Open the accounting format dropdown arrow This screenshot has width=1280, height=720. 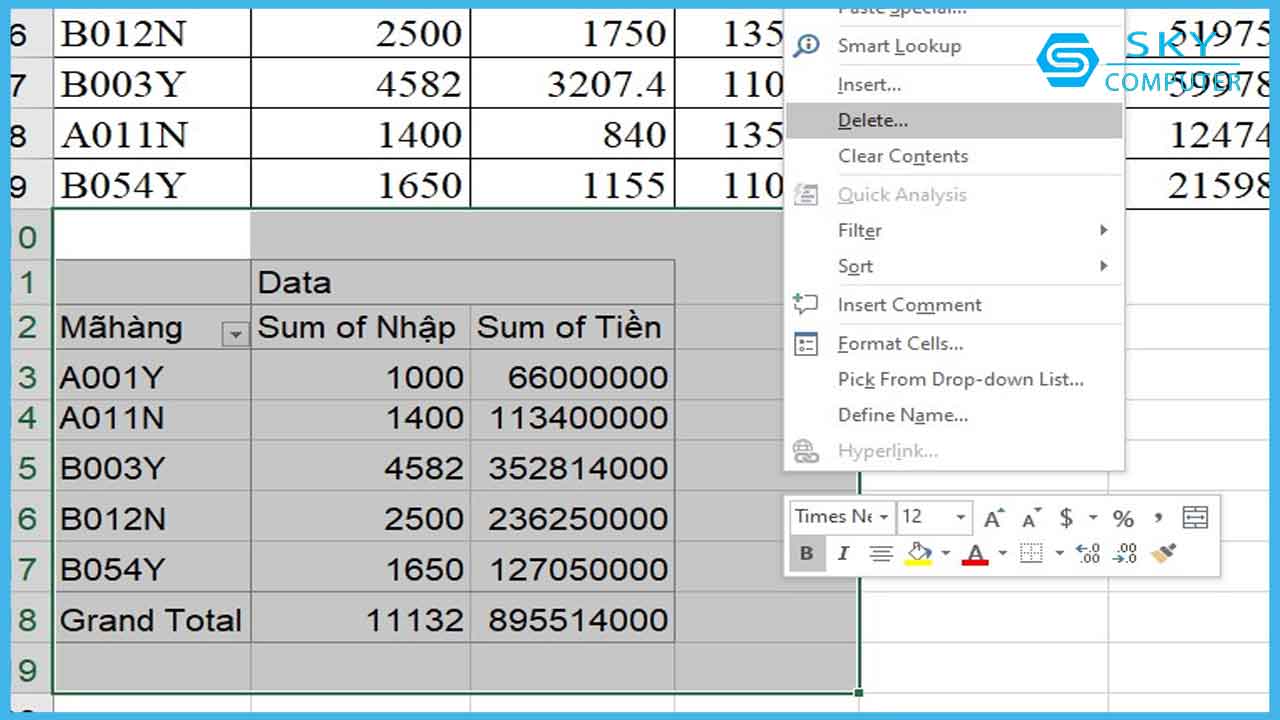(1092, 517)
